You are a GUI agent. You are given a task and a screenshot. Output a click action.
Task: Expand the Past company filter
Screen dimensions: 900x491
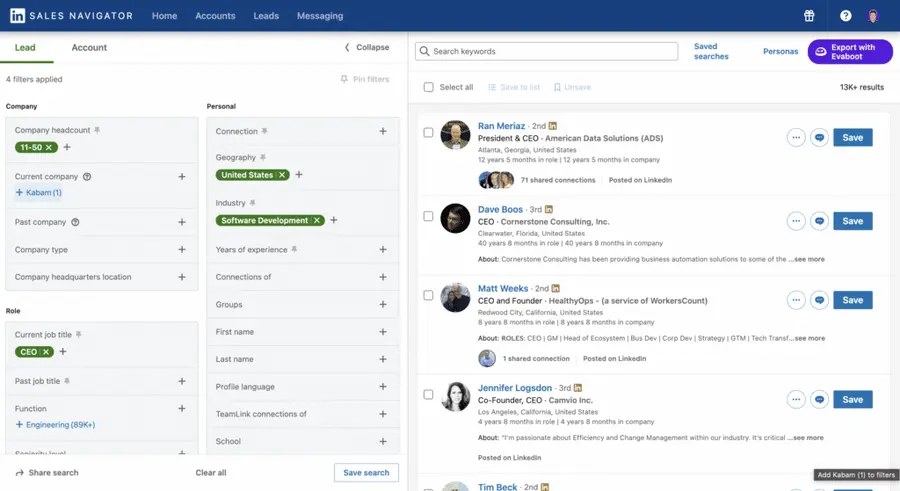click(x=182, y=222)
